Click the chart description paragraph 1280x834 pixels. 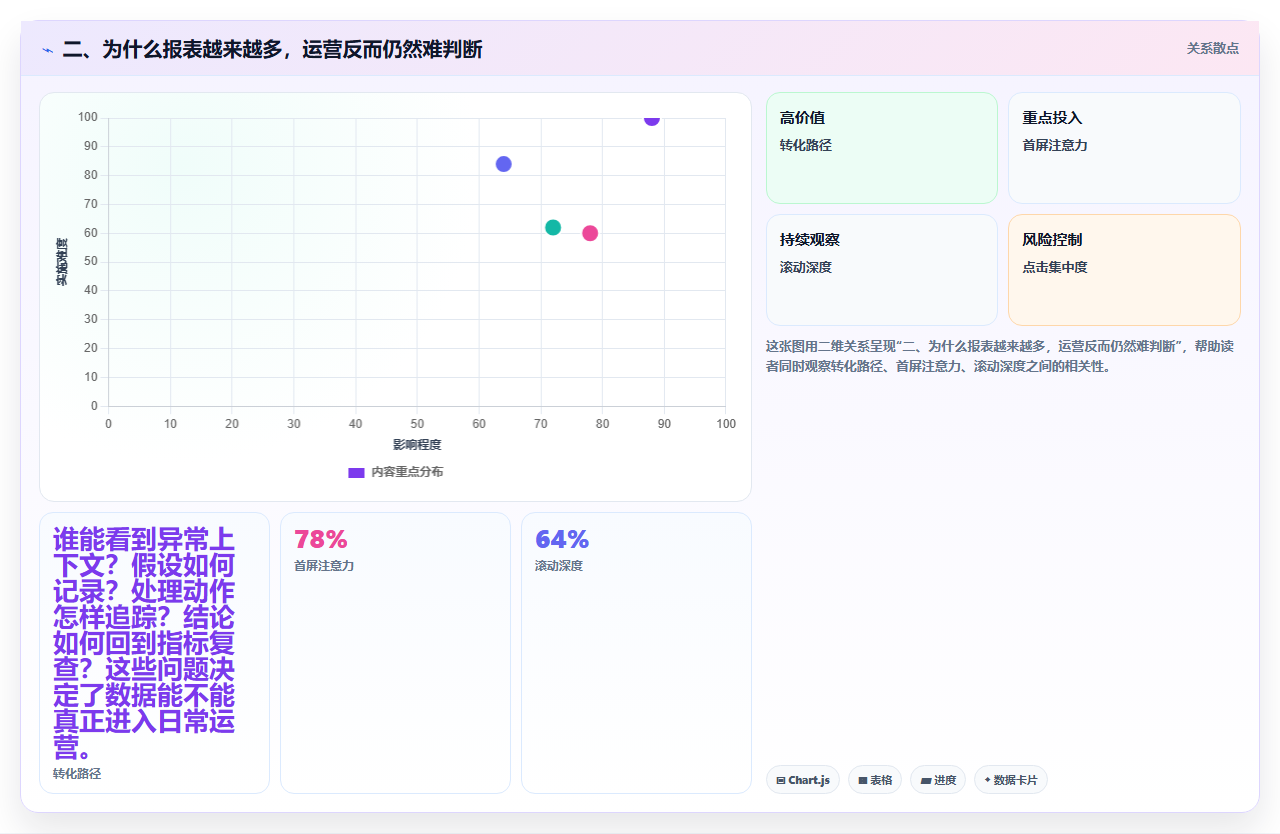coord(1000,356)
